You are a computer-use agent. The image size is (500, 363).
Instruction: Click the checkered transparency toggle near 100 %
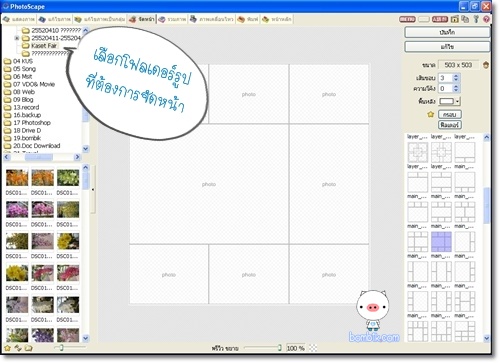click(313, 348)
